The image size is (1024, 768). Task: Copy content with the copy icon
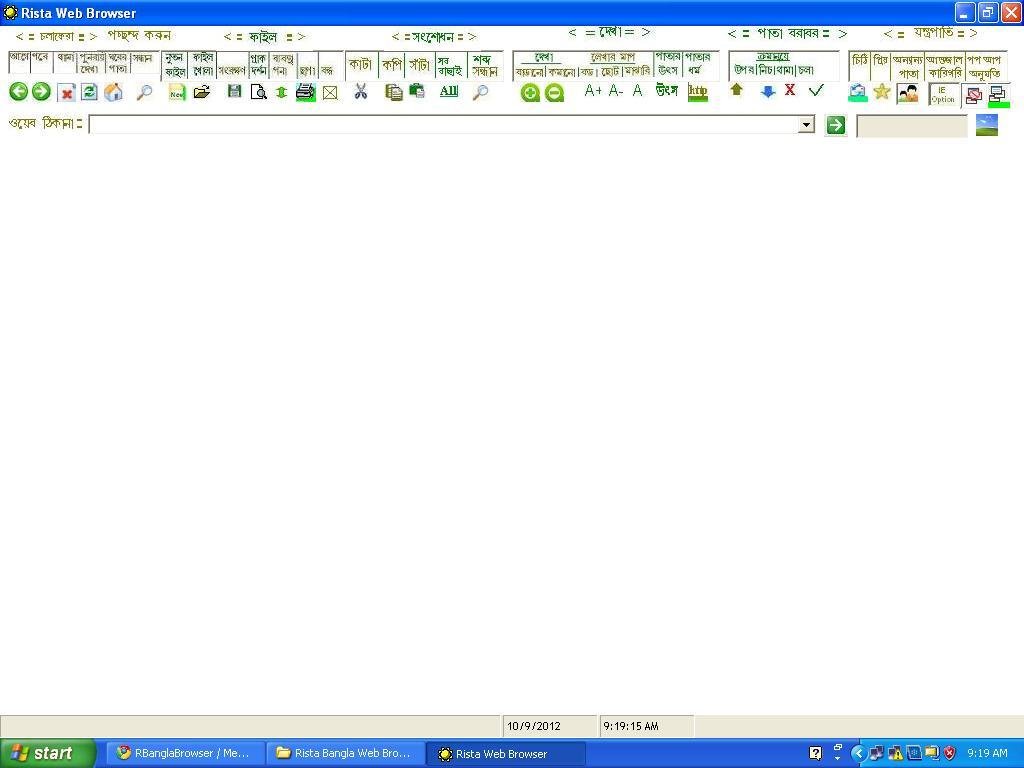pyautogui.click(x=394, y=91)
